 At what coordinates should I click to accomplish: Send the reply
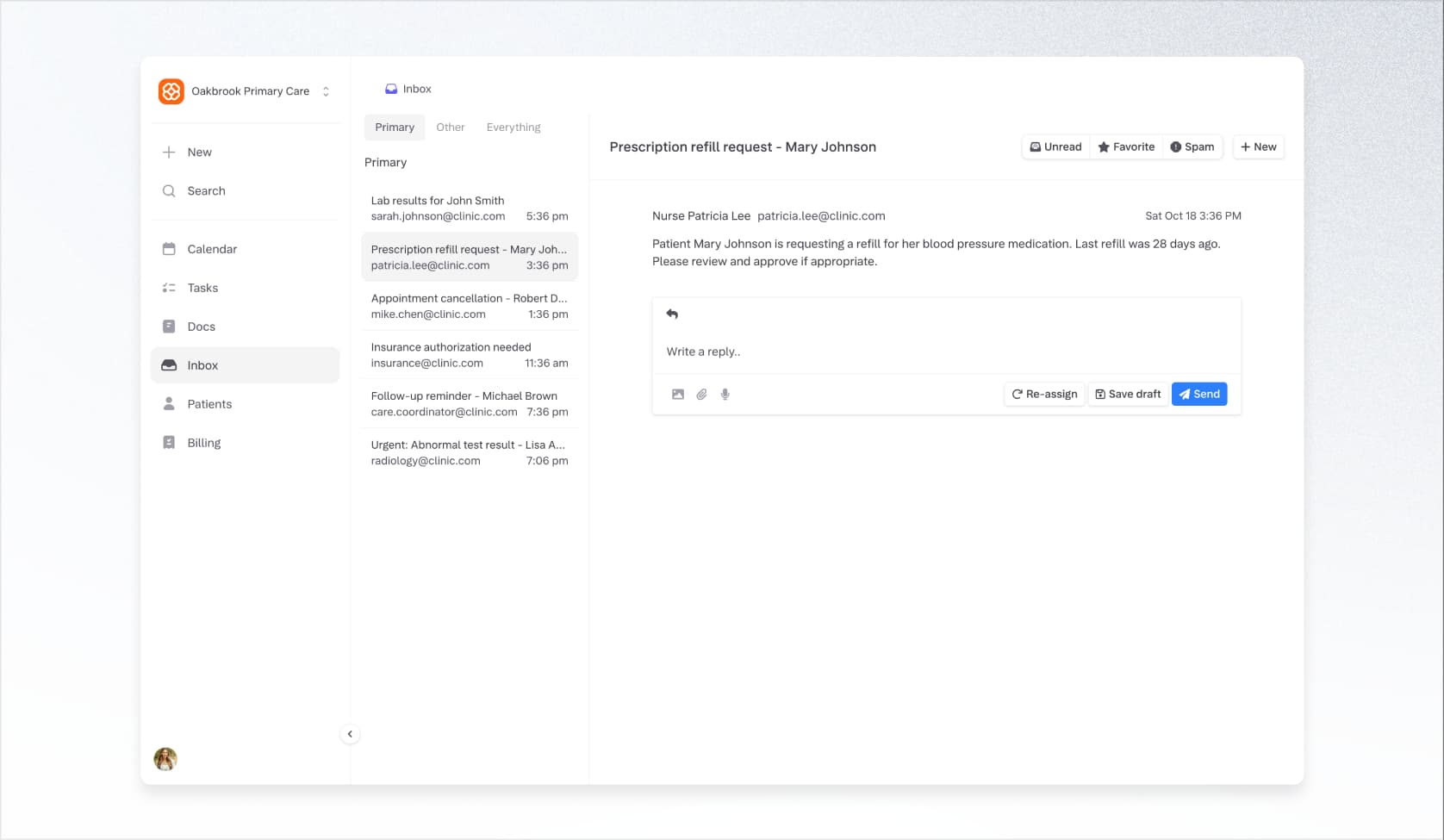(x=1198, y=395)
